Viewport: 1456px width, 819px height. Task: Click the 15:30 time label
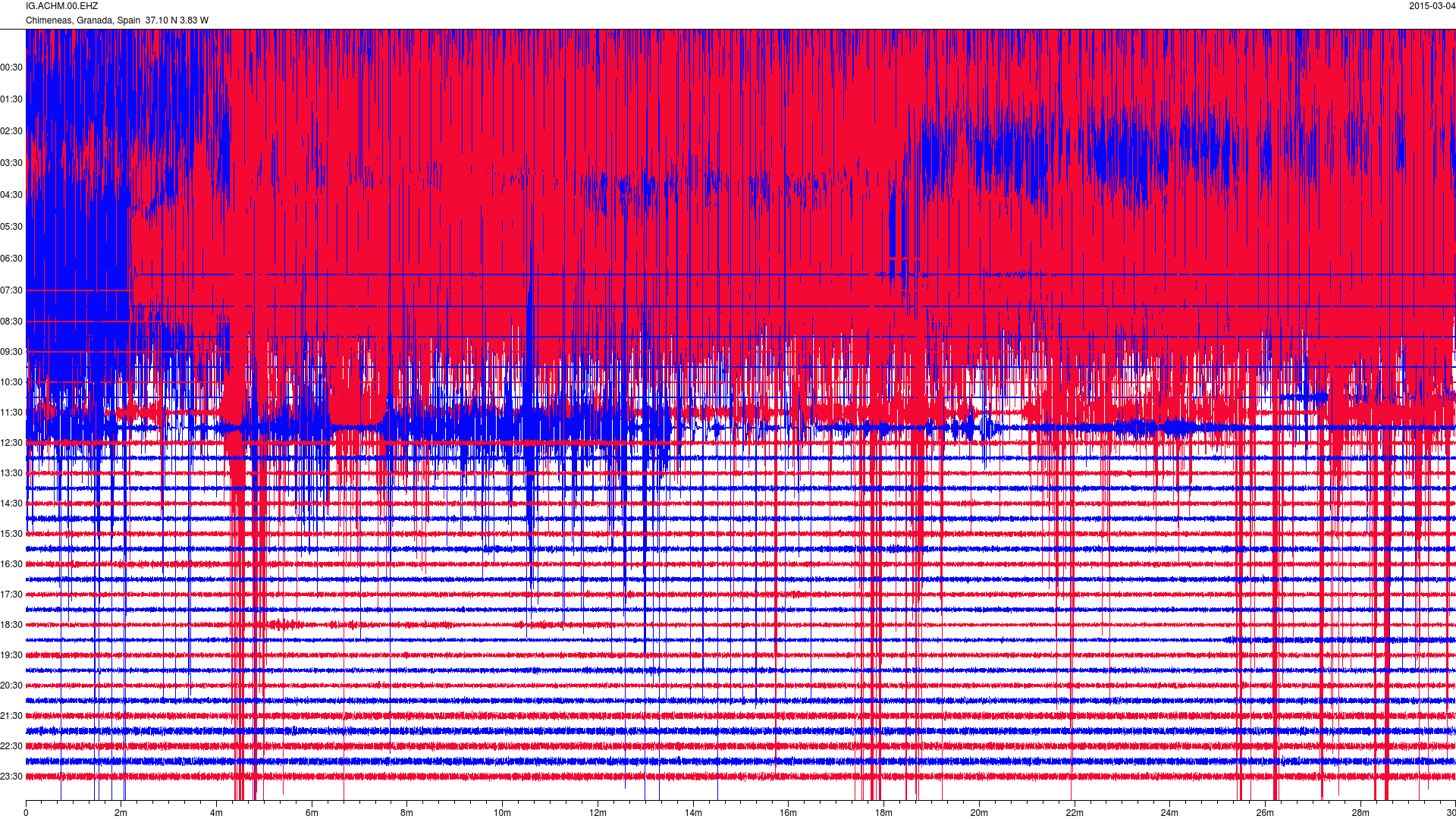(11, 534)
